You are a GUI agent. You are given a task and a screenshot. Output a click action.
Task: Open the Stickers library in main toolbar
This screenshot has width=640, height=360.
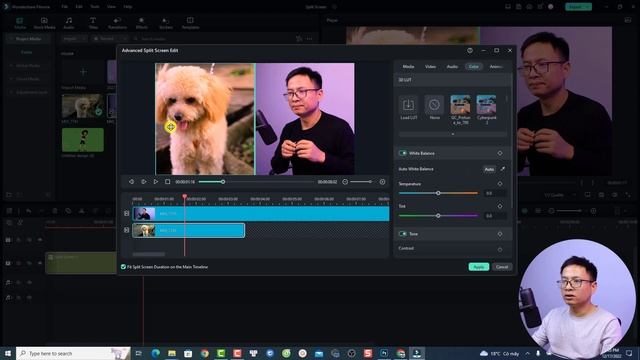coord(166,23)
